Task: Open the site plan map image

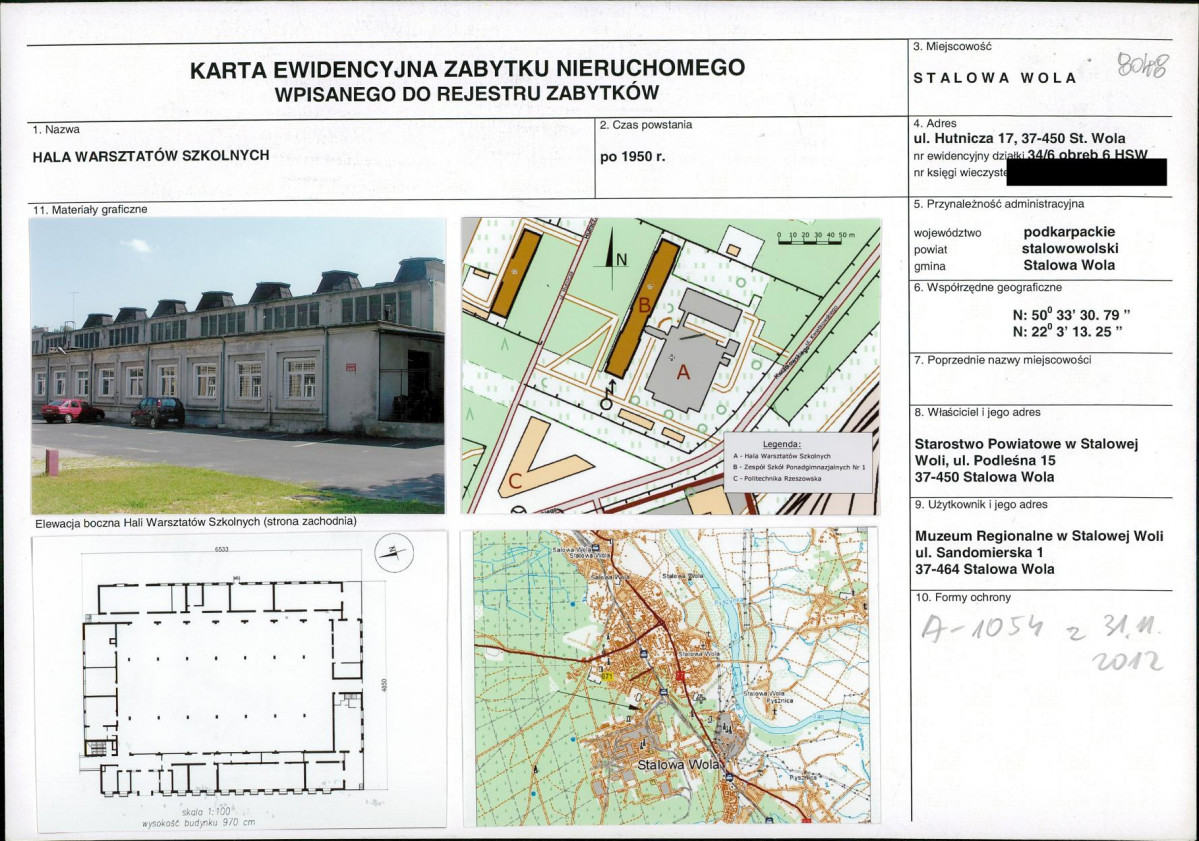Action: pos(671,365)
